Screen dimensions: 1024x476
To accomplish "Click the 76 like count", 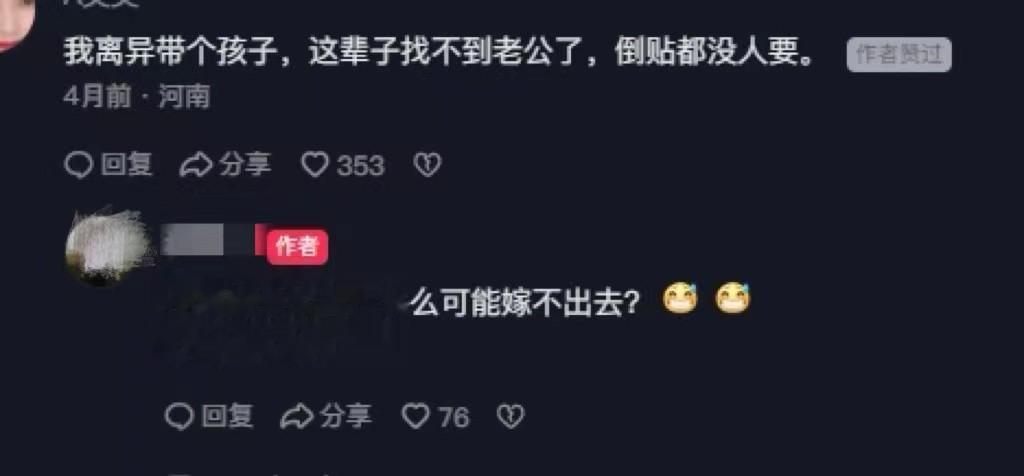I will (454, 417).
